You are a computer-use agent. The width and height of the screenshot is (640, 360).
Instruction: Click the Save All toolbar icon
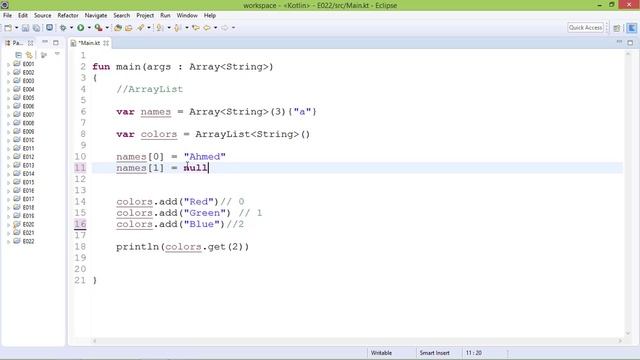click(x=36, y=28)
